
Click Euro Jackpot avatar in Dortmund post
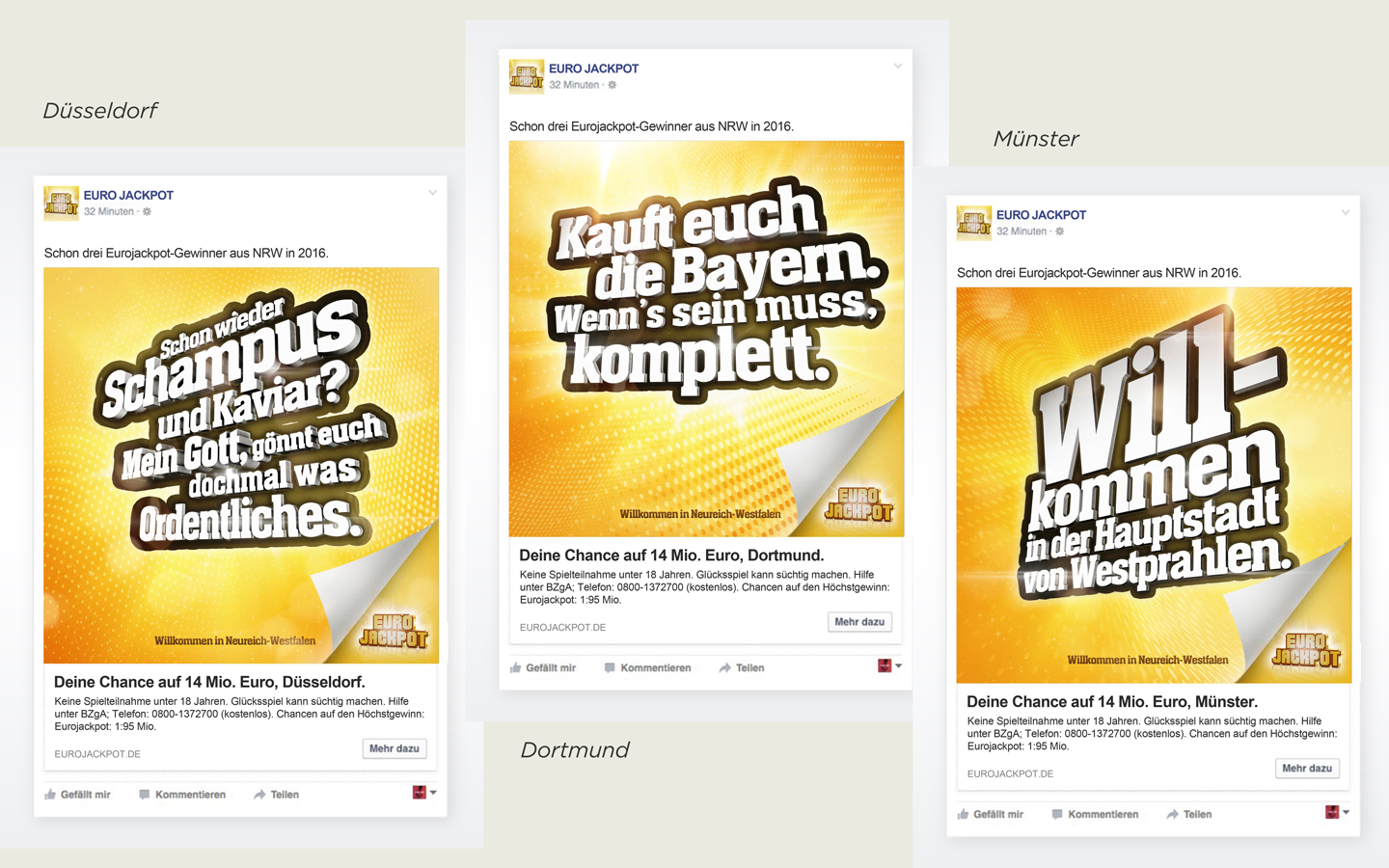coord(527,76)
